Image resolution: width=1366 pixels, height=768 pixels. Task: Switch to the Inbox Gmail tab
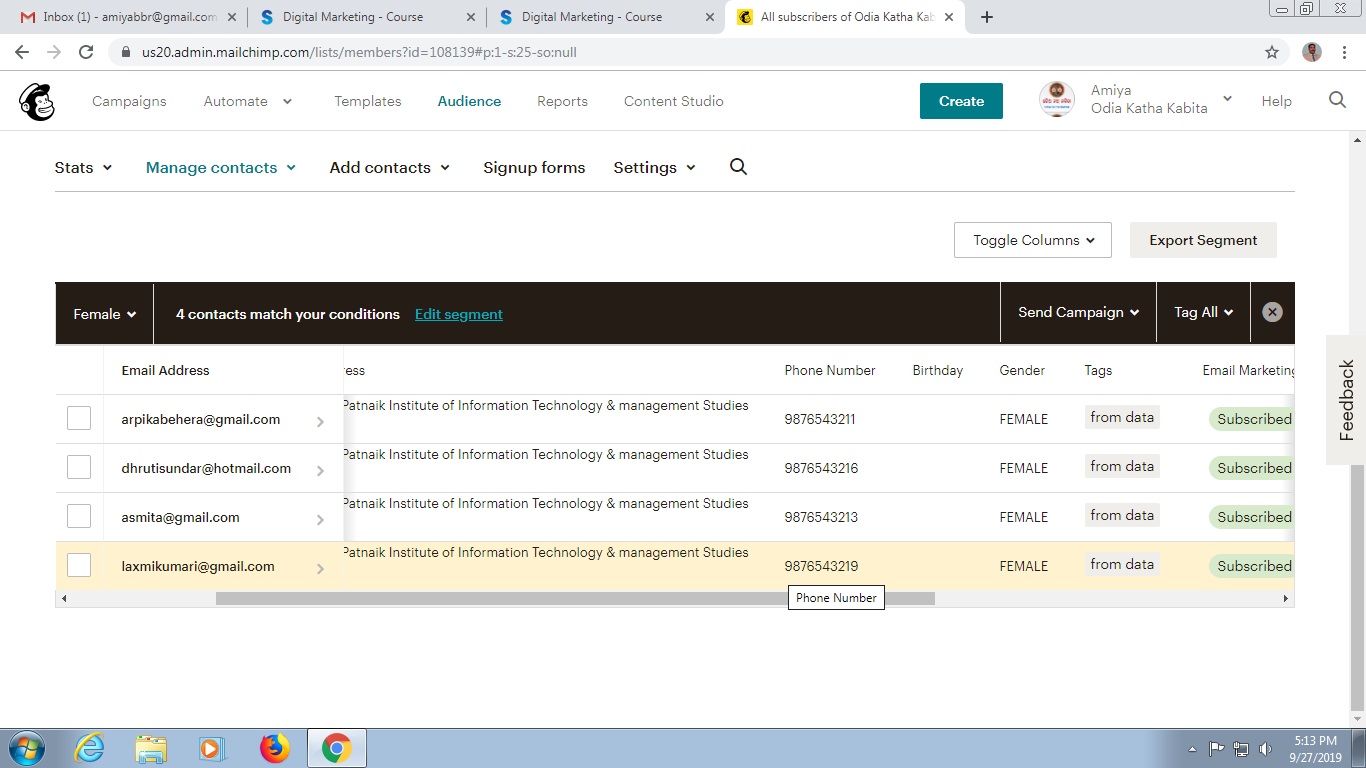130,17
